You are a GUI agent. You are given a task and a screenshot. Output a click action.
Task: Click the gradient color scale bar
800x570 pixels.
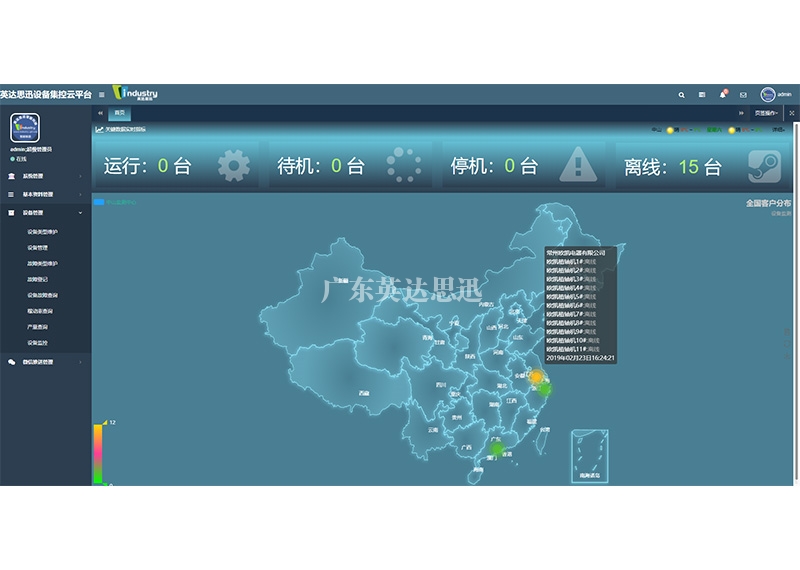tap(97, 454)
